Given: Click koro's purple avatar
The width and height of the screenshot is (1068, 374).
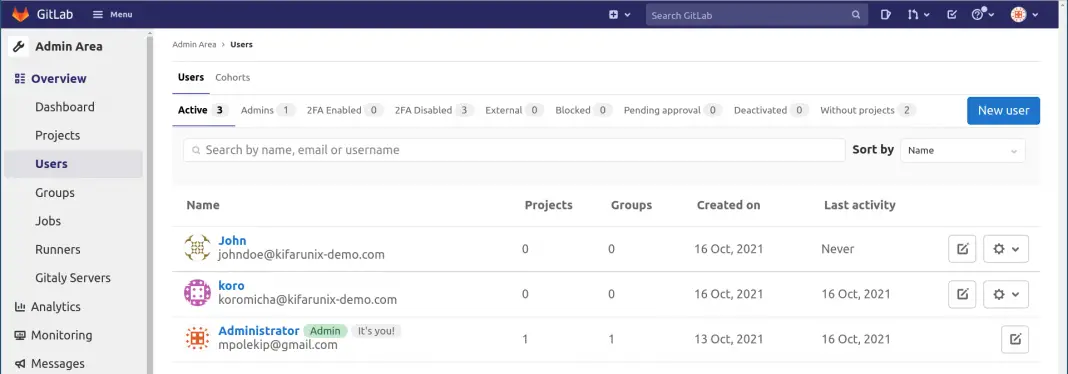Looking at the screenshot, I should [197, 293].
